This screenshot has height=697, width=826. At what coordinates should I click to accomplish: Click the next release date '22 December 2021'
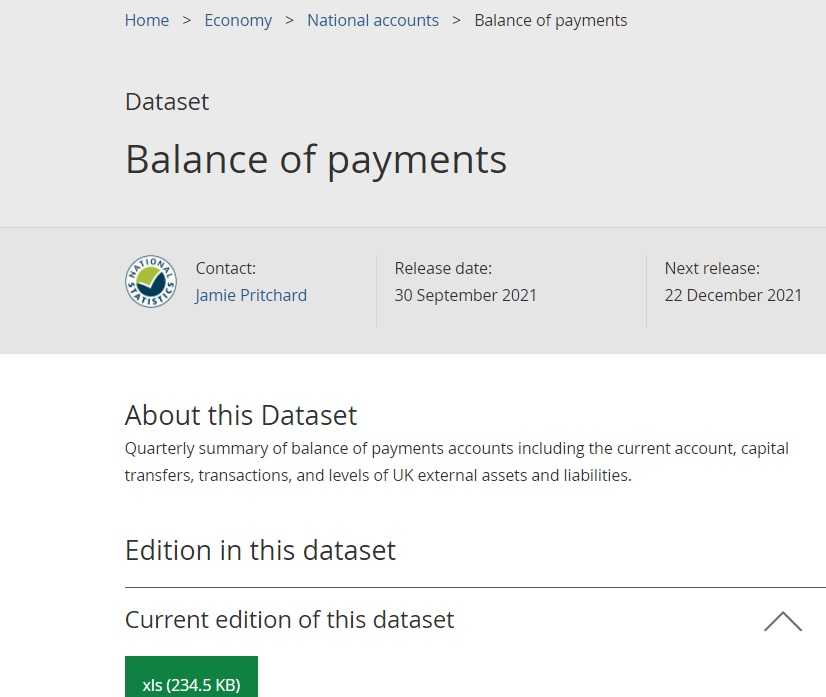(733, 295)
